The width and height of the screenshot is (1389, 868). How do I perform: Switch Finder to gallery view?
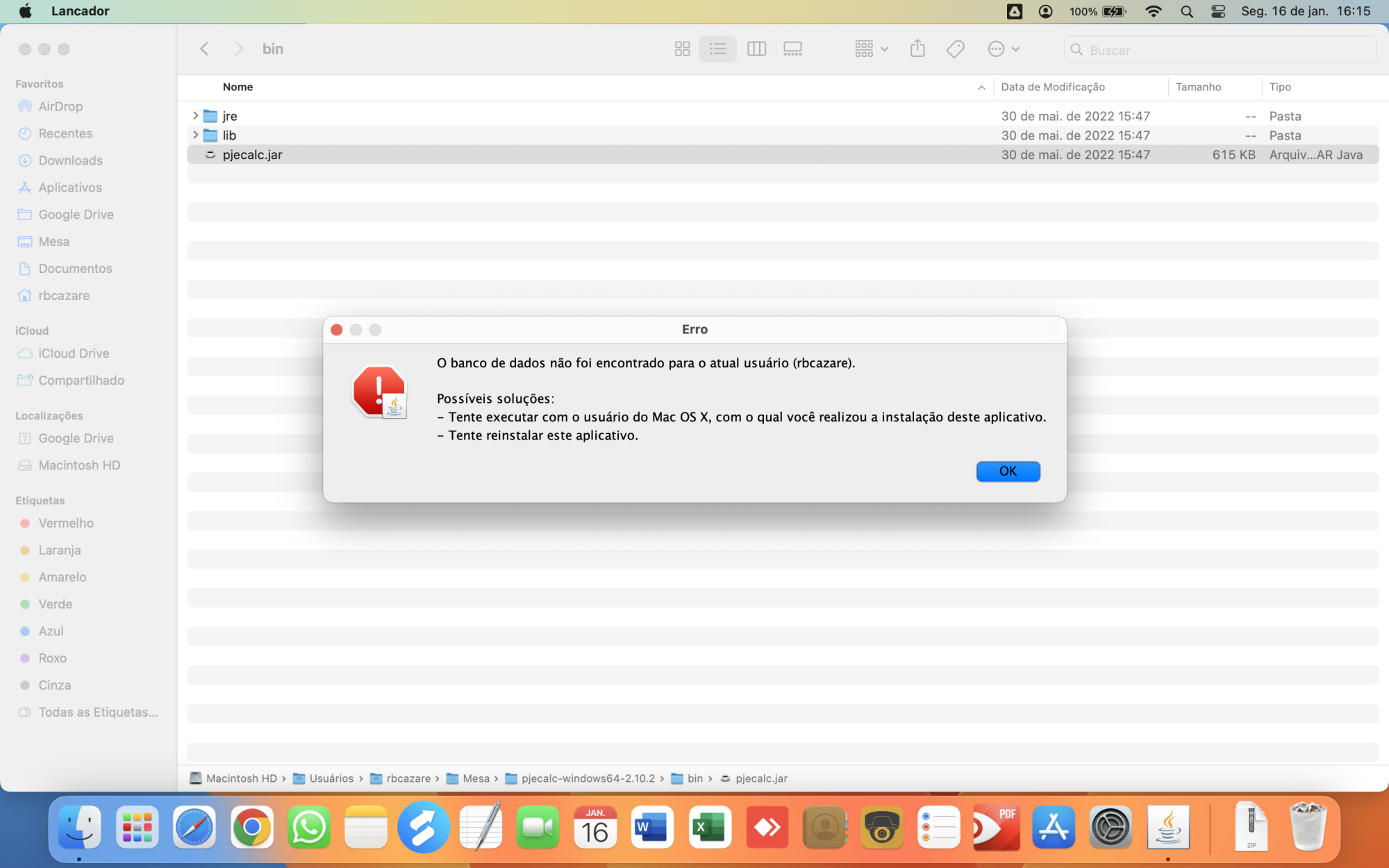pyautogui.click(x=792, y=49)
